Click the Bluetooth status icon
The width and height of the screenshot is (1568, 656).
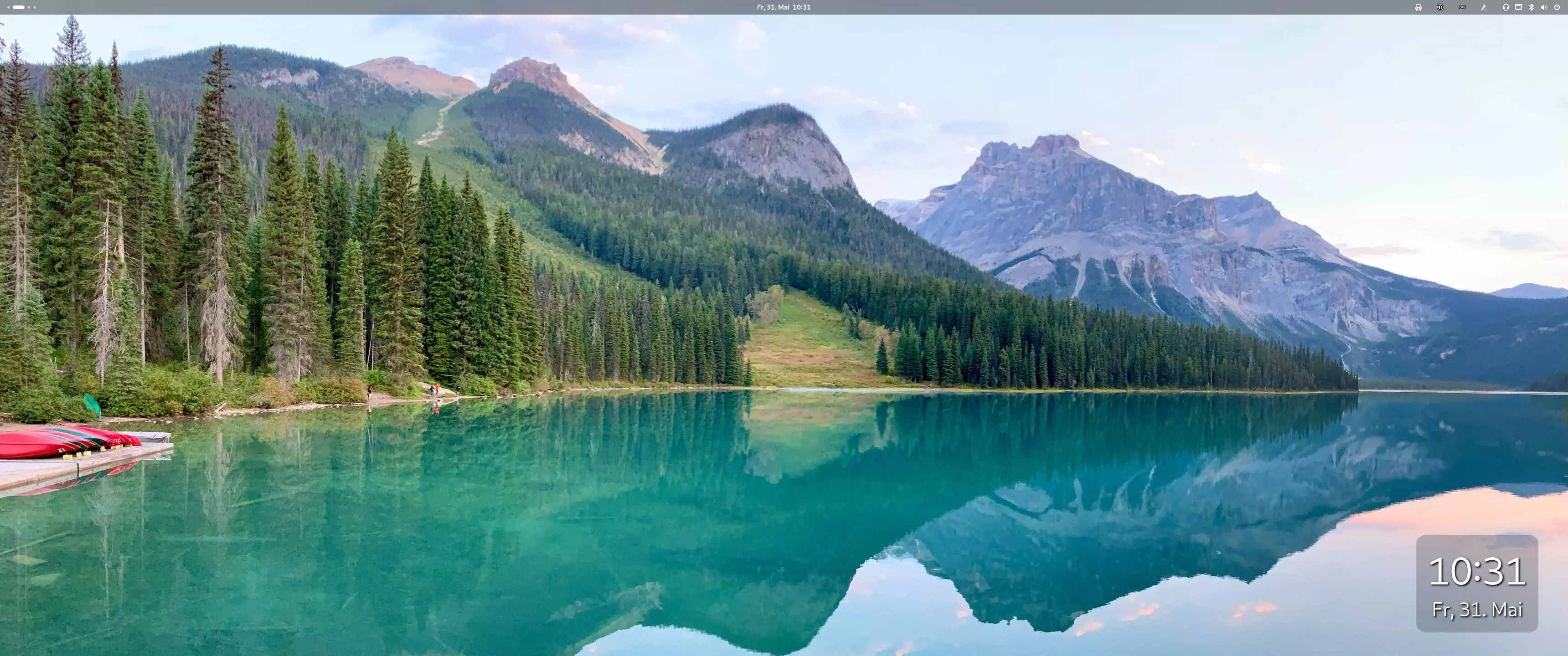tap(1531, 7)
